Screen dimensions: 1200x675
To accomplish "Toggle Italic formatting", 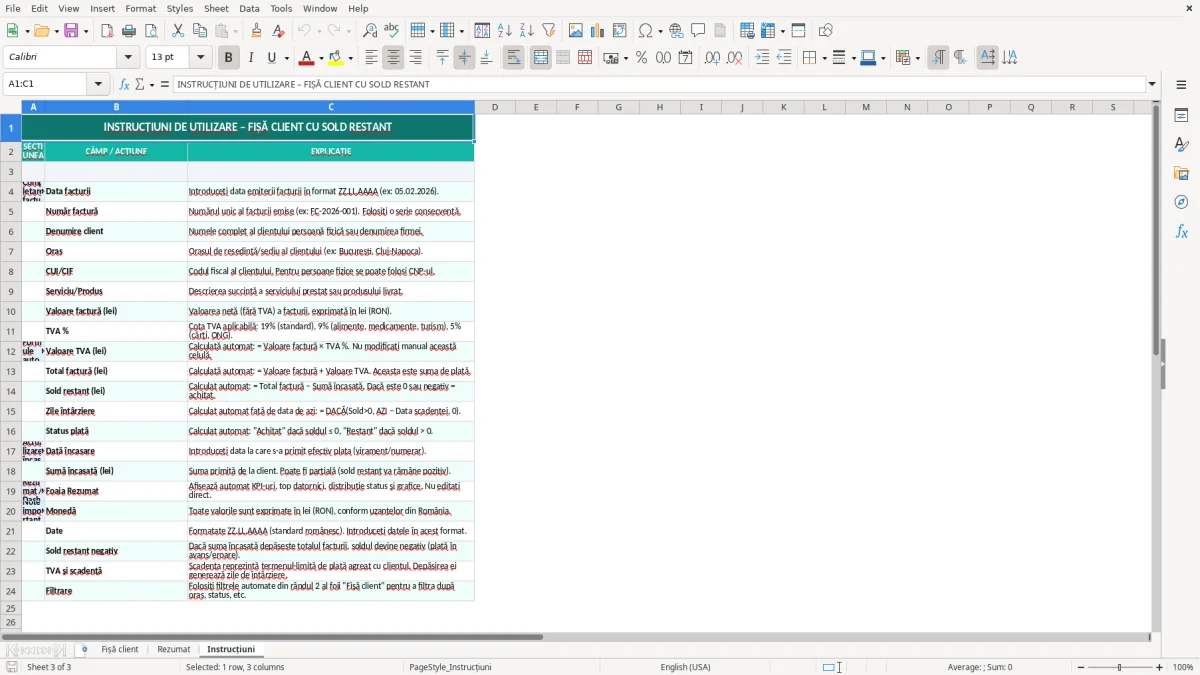I will (x=250, y=58).
